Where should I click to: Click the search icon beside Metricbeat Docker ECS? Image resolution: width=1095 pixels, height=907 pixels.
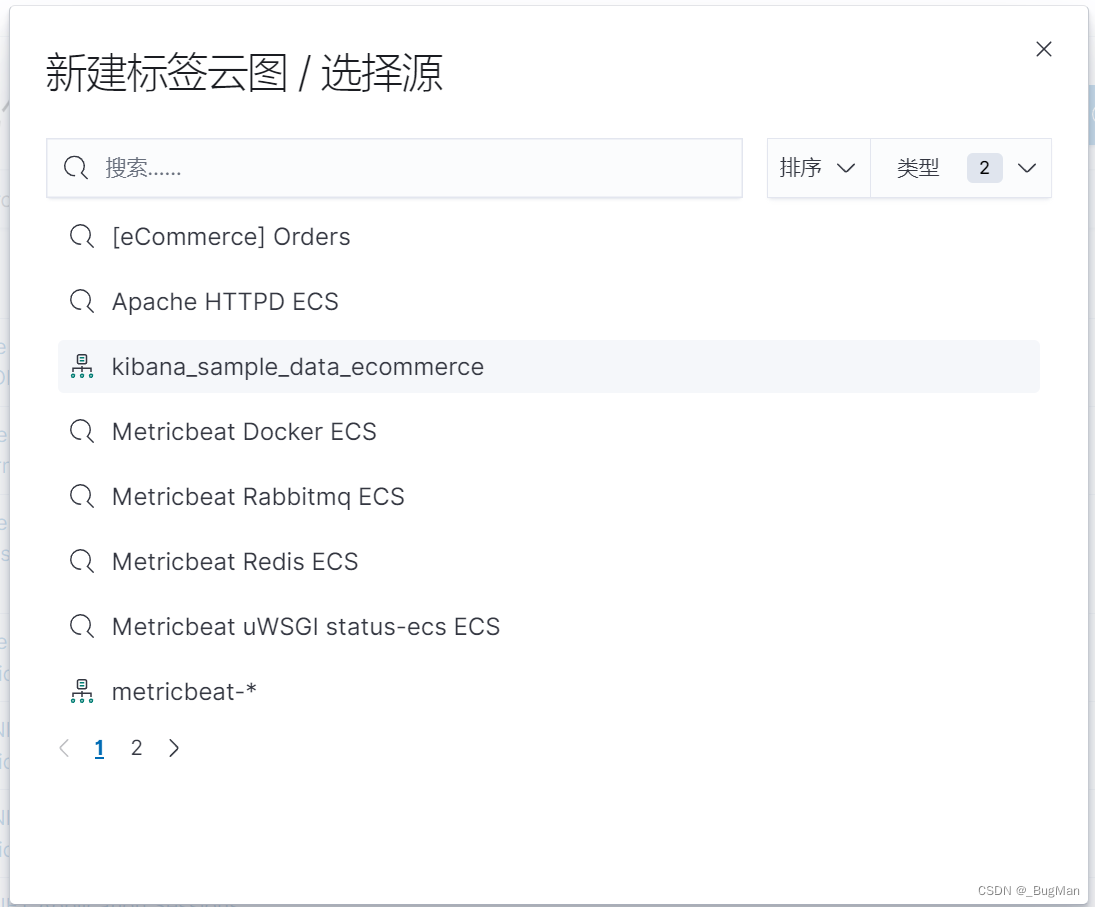tap(82, 432)
